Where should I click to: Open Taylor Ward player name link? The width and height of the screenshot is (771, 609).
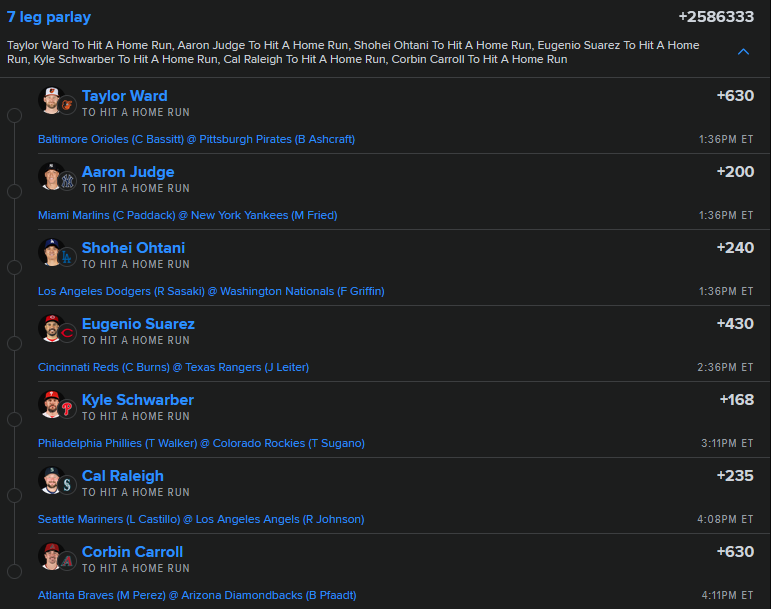[x=124, y=96]
